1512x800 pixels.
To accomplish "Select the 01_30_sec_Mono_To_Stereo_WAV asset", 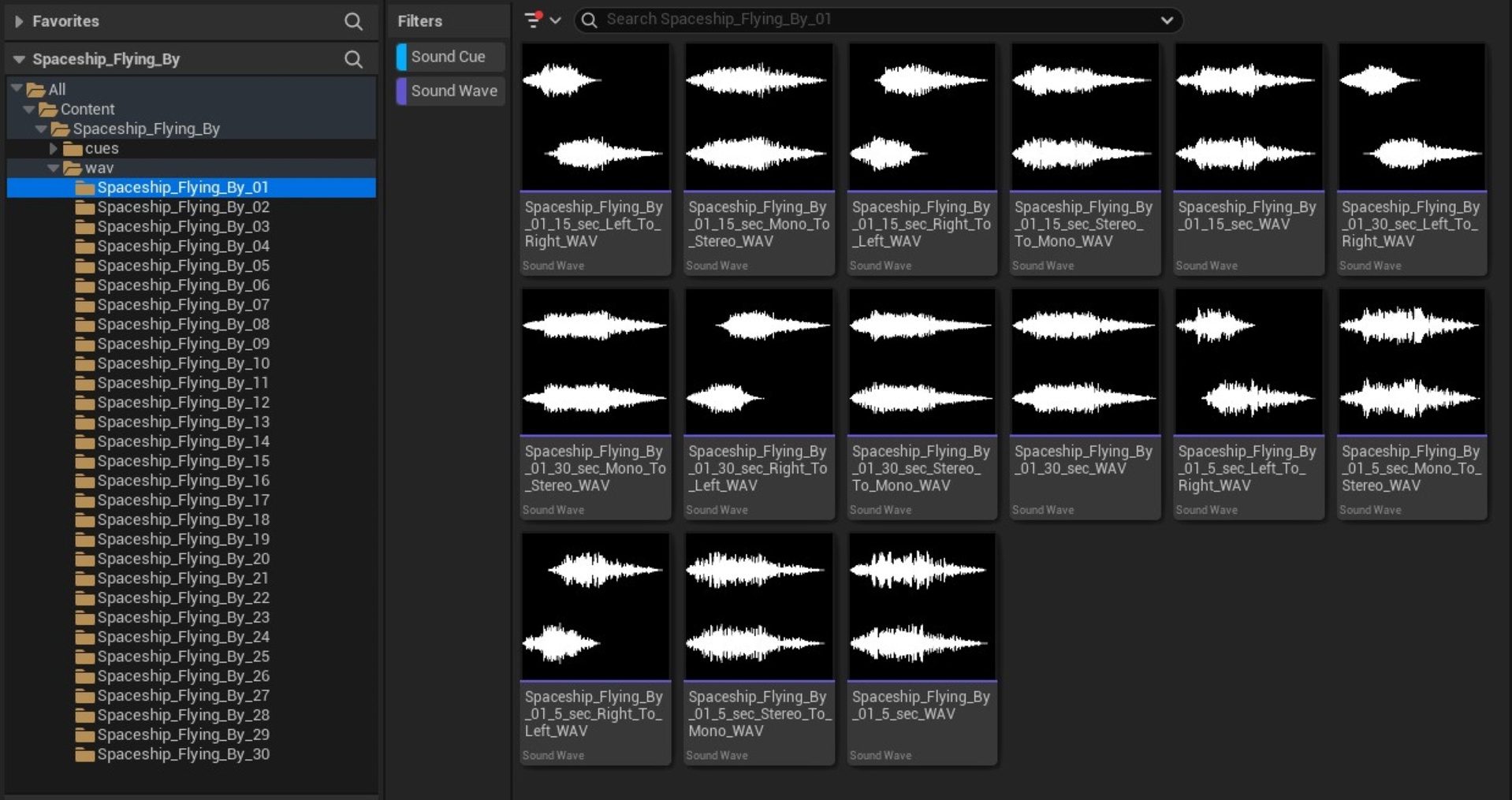I will pyautogui.click(x=595, y=404).
